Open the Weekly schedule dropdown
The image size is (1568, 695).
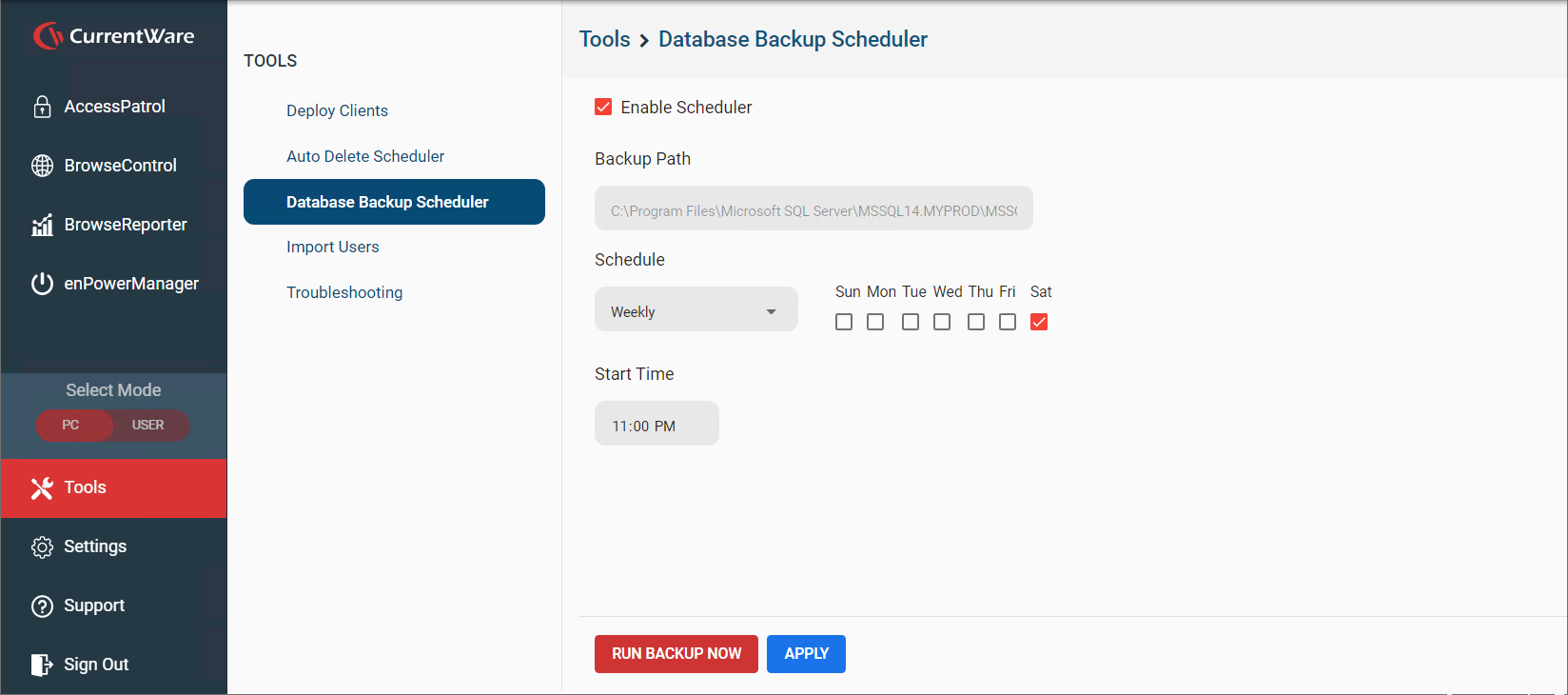pos(696,309)
